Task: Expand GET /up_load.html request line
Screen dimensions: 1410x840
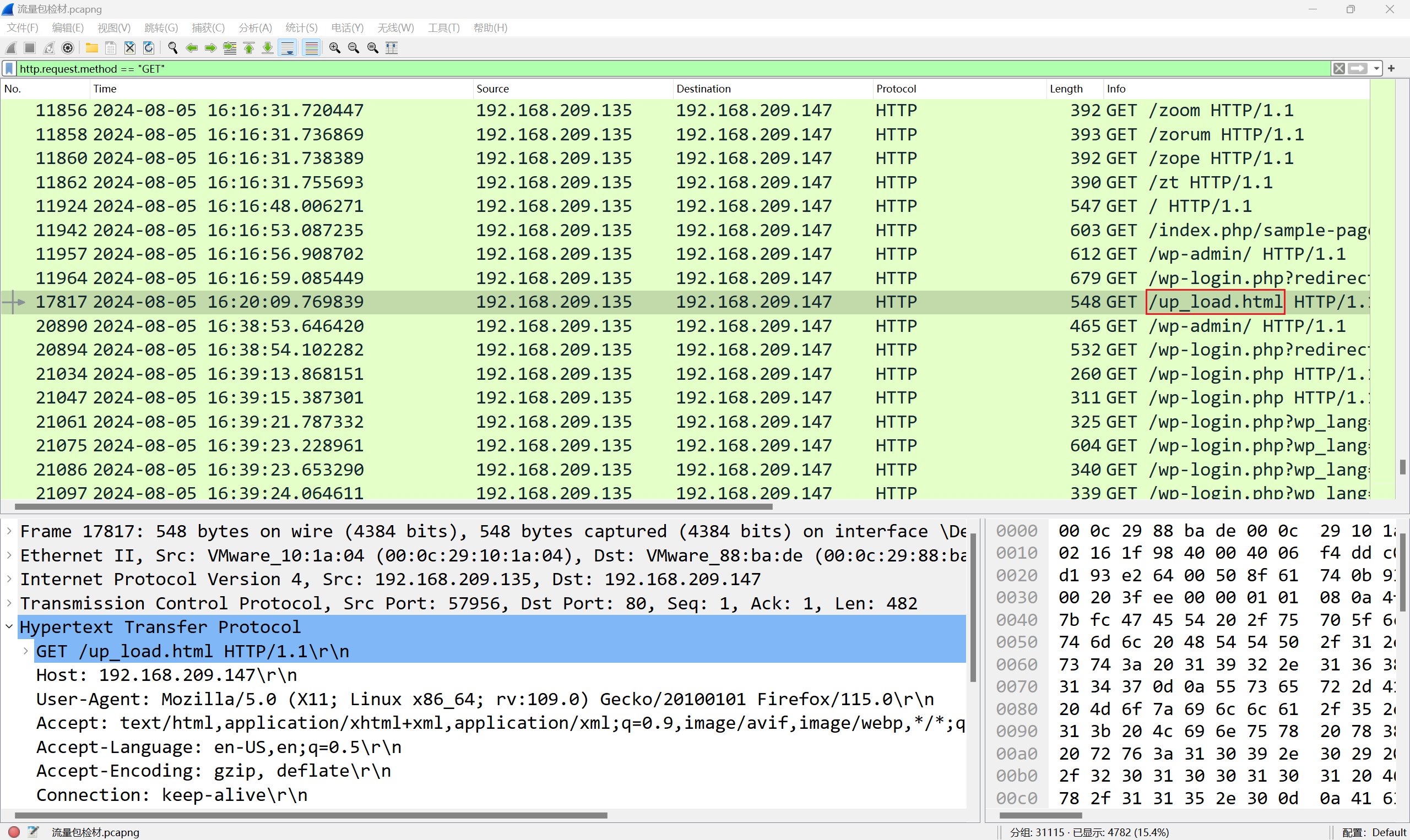Action: [25, 651]
